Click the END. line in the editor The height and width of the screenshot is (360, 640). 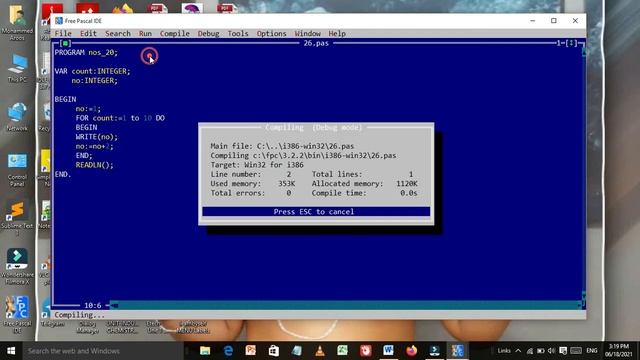(63, 174)
